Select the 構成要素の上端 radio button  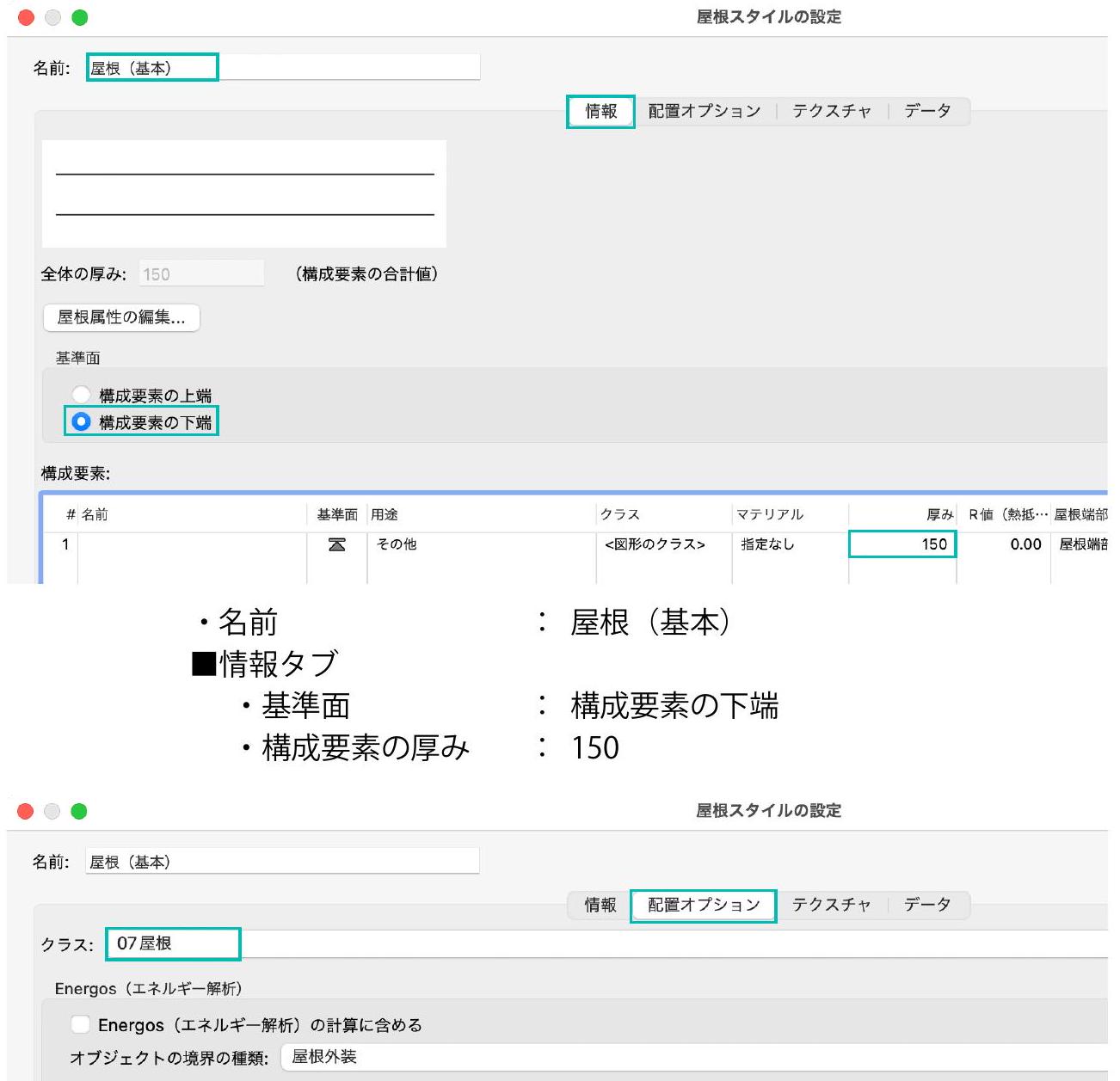[x=81, y=395]
